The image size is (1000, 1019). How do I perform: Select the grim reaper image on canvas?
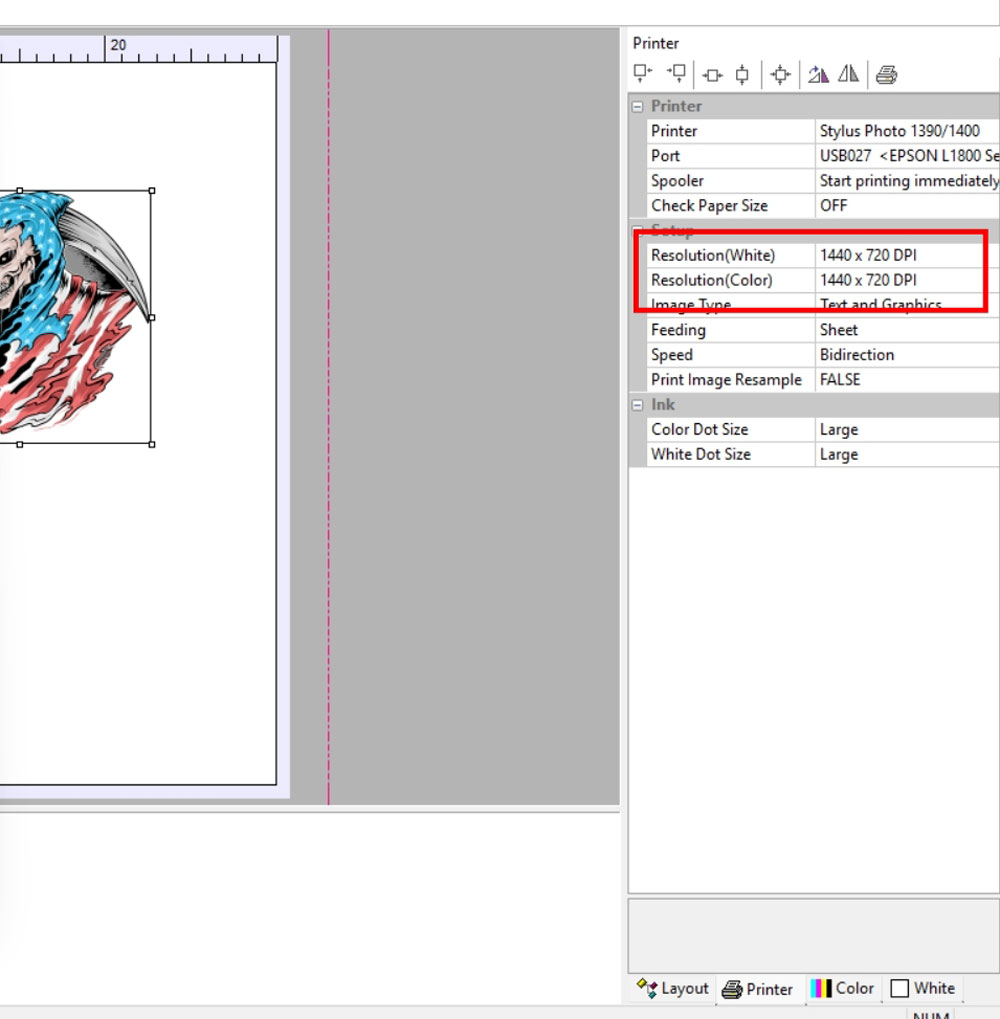point(75,317)
